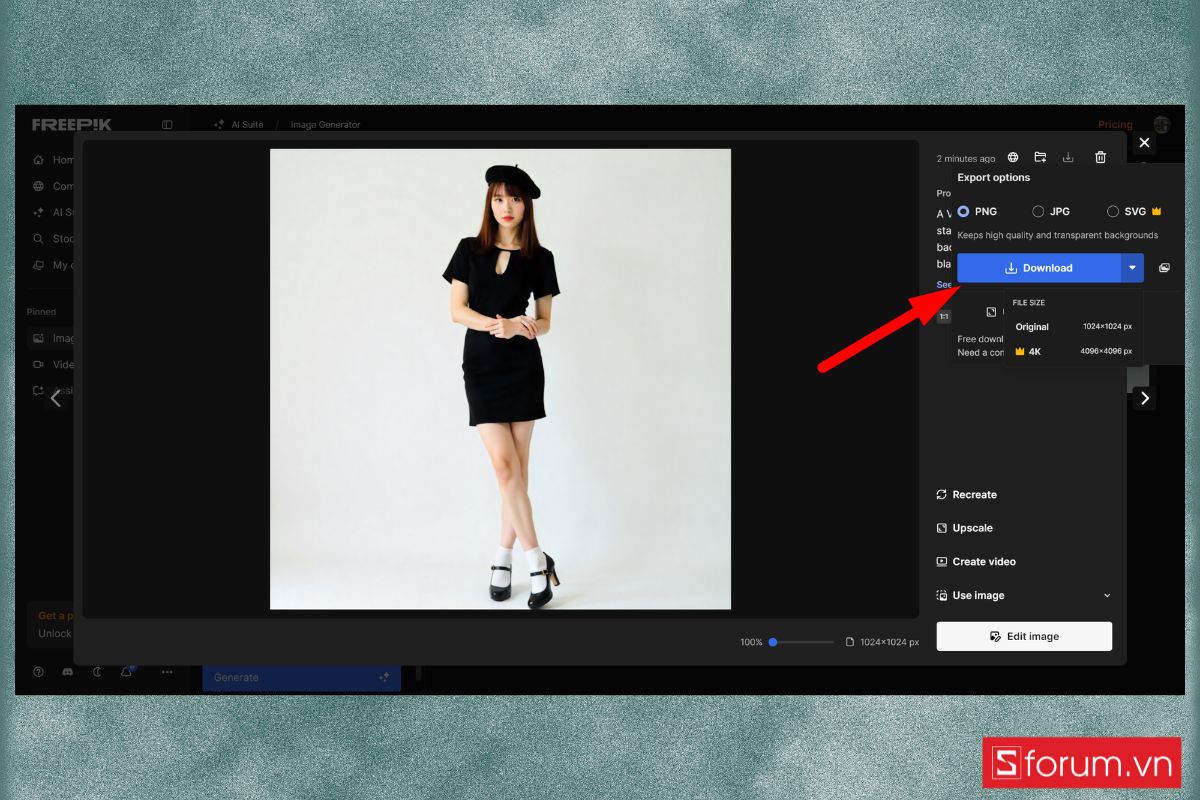Go to the next image arrow
Image resolution: width=1200 pixels, height=800 pixels.
(1145, 398)
